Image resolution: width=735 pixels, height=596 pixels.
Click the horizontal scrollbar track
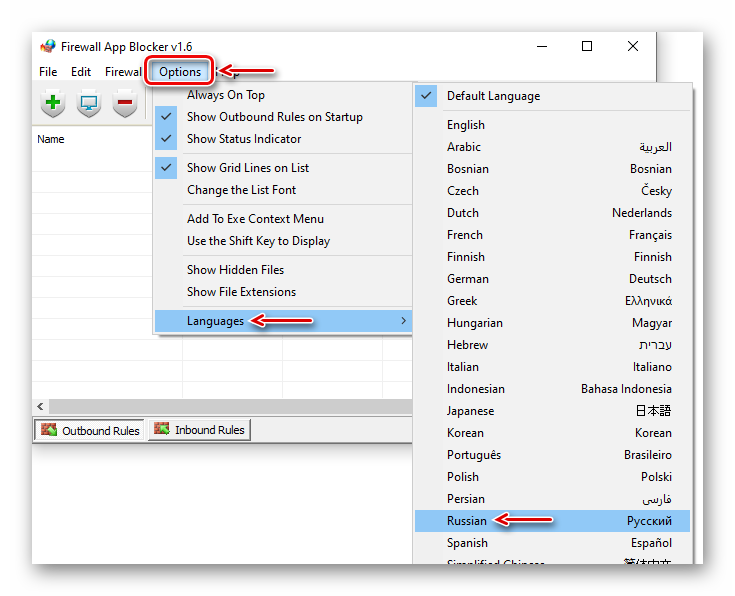coord(230,407)
